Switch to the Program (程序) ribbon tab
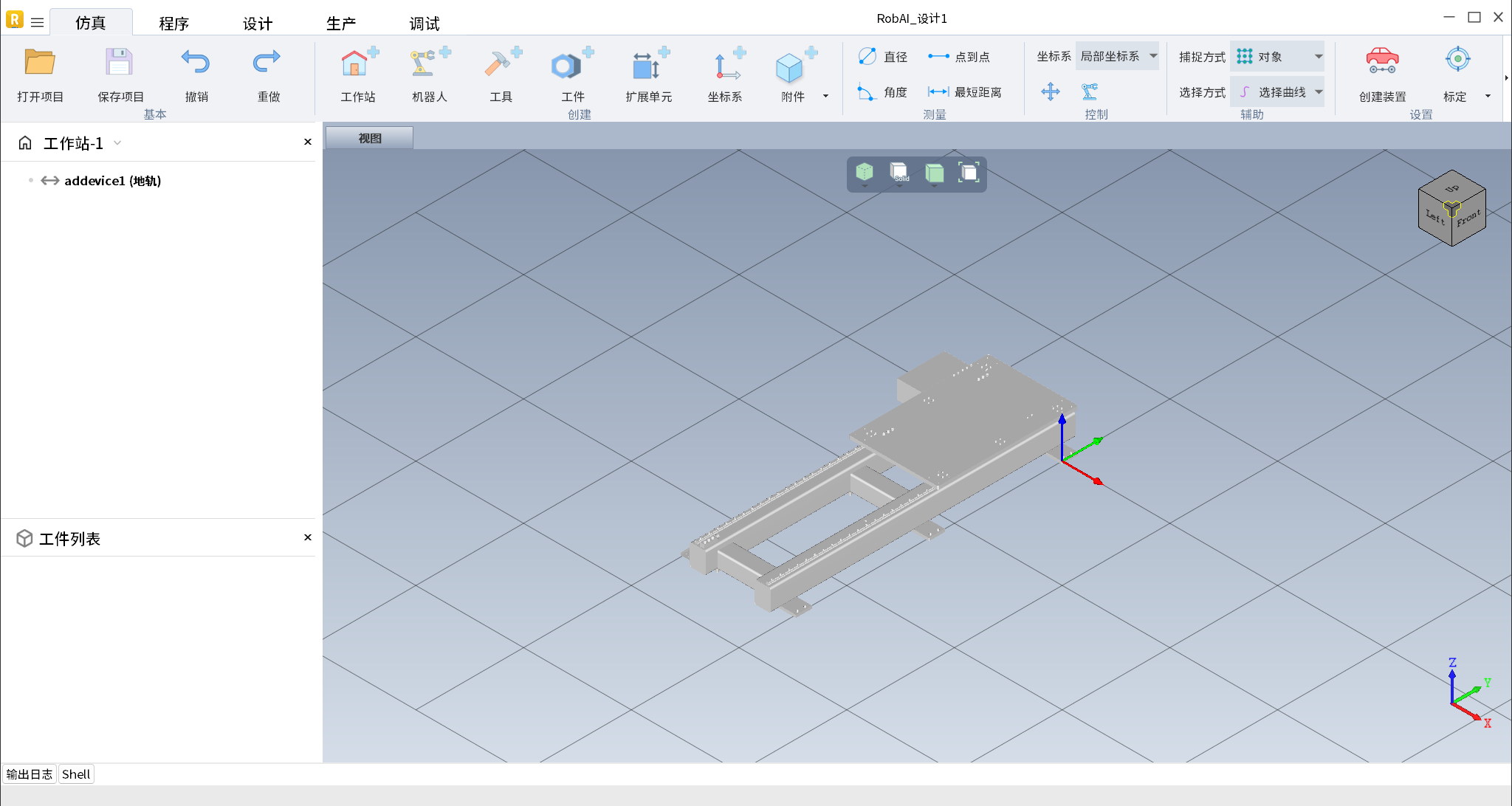Screen dimensions: 1512x806 coord(174,24)
